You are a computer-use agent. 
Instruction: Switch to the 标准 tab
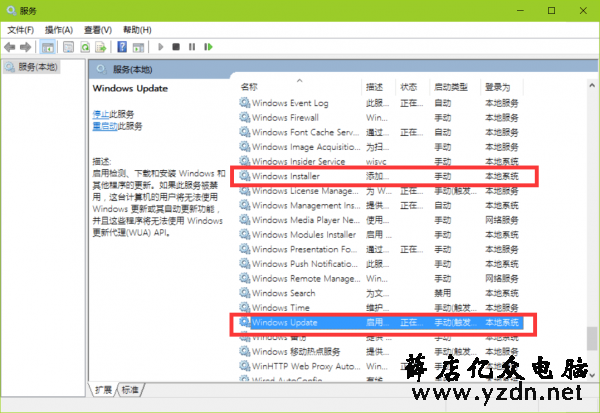(130, 390)
